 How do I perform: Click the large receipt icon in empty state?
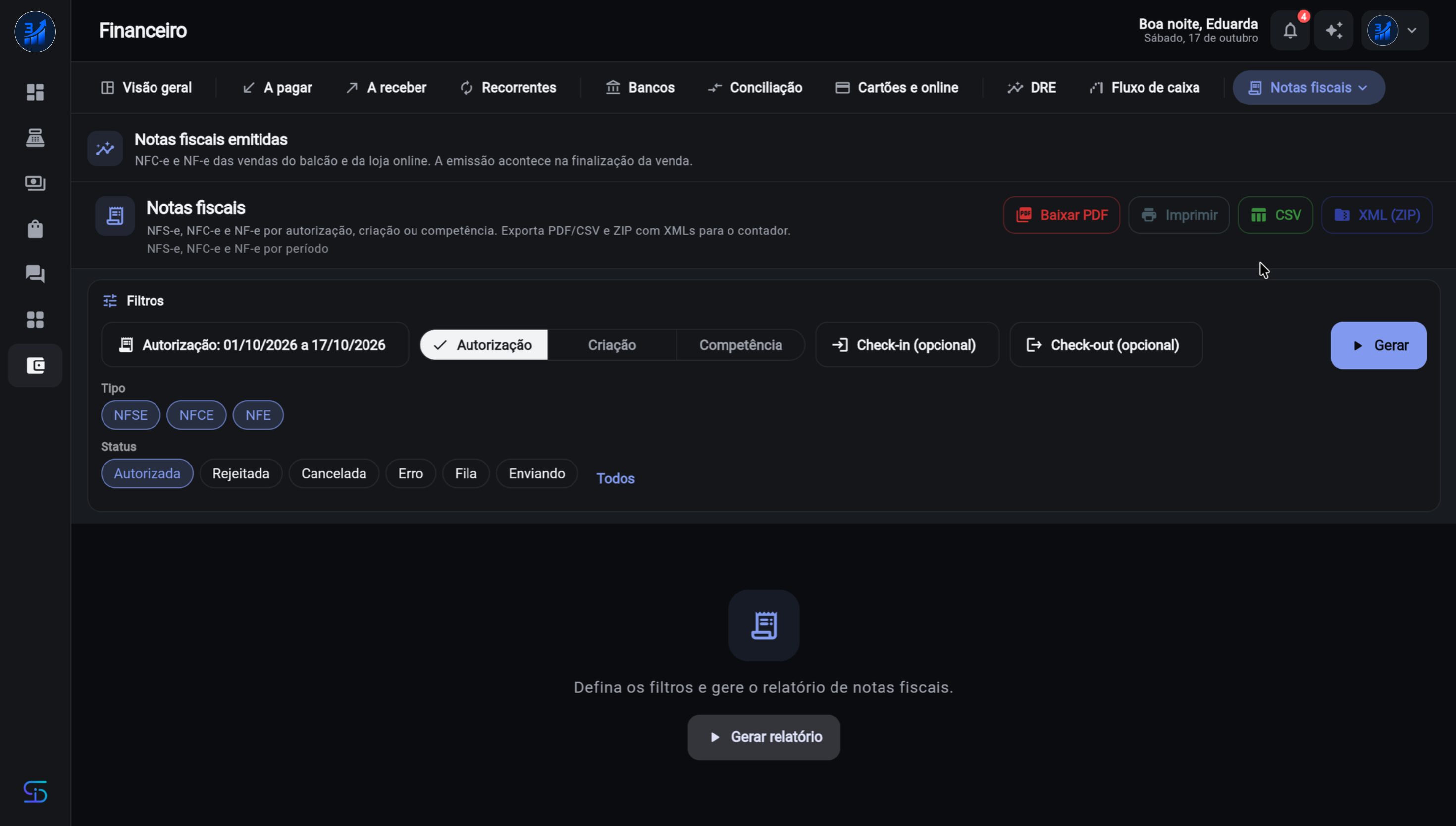point(764,625)
